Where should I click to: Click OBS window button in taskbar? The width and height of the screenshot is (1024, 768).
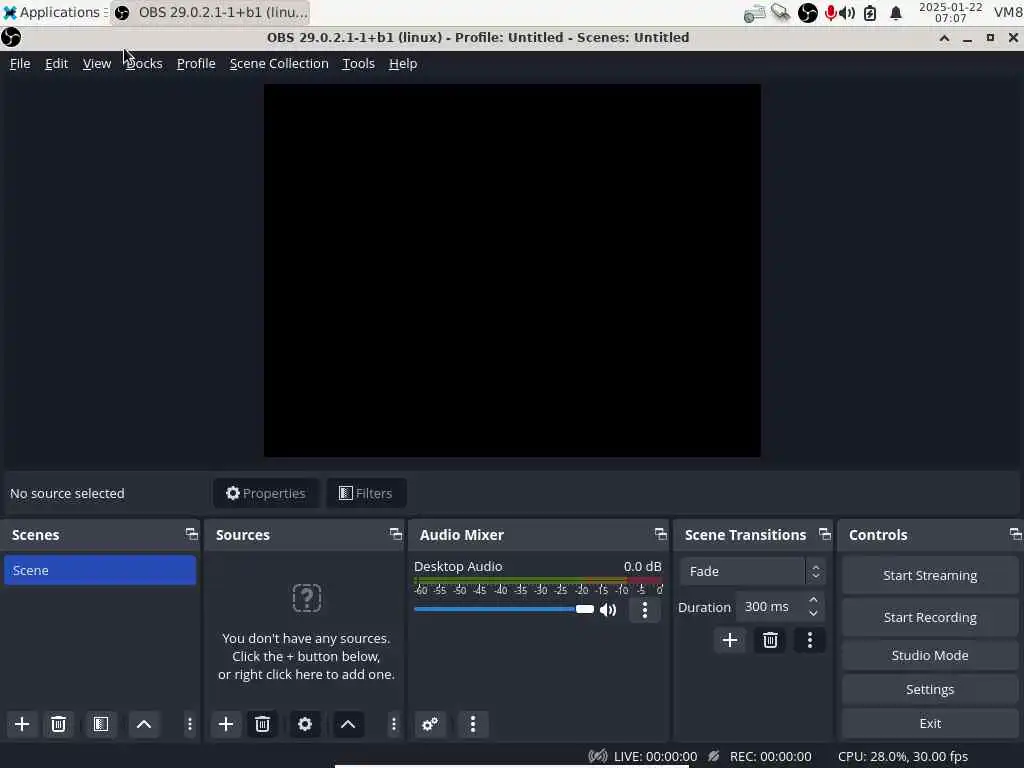pos(210,12)
